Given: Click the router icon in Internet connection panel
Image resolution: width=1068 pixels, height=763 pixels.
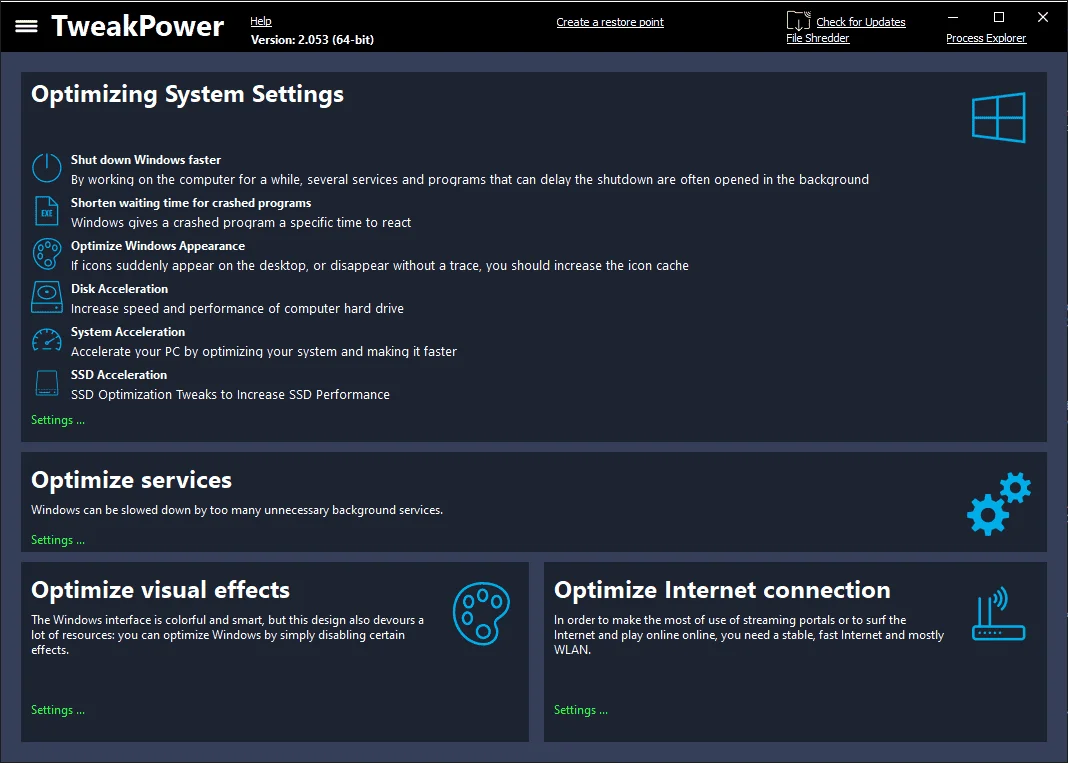Looking at the screenshot, I should pyautogui.click(x=999, y=614).
